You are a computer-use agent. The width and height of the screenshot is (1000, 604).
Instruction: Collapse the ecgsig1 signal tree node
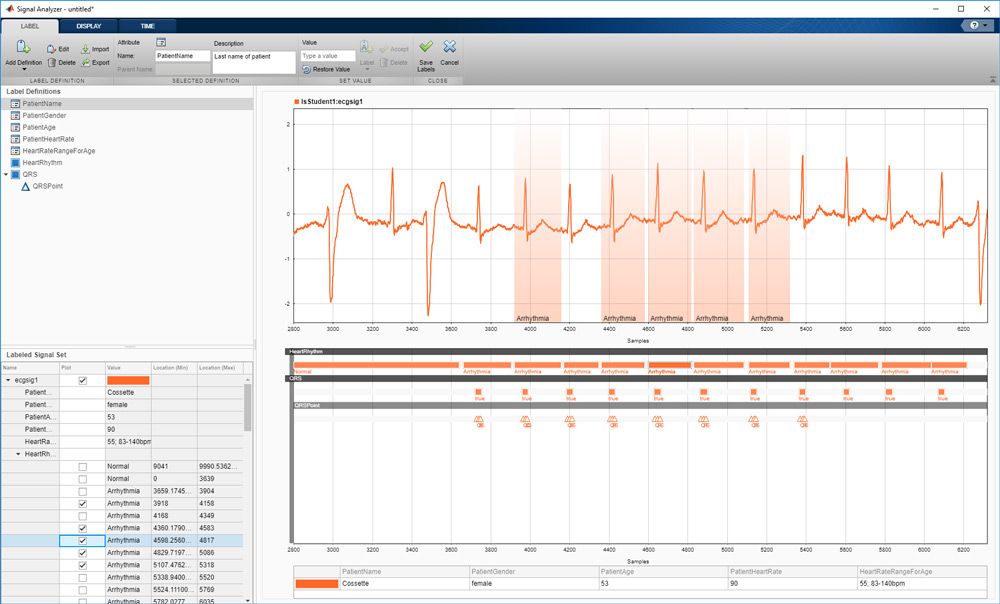click(x=8, y=380)
